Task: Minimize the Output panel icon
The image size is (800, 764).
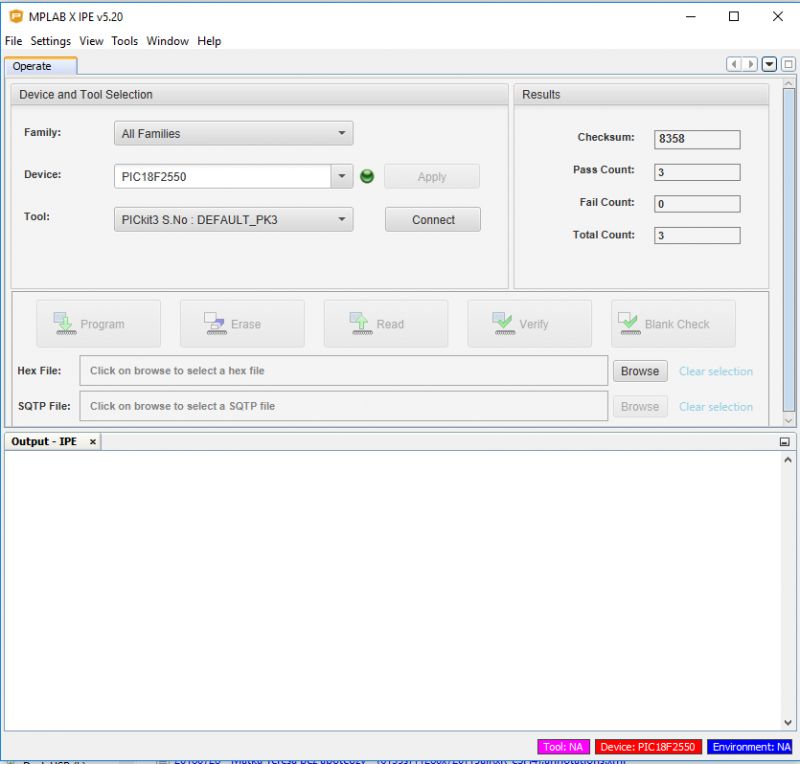Action: [x=785, y=442]
